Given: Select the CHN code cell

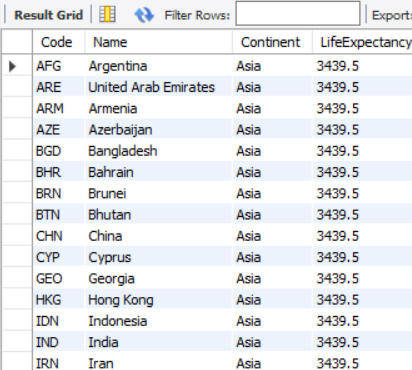Looking at the screenshot, I should tap(59, 236).
